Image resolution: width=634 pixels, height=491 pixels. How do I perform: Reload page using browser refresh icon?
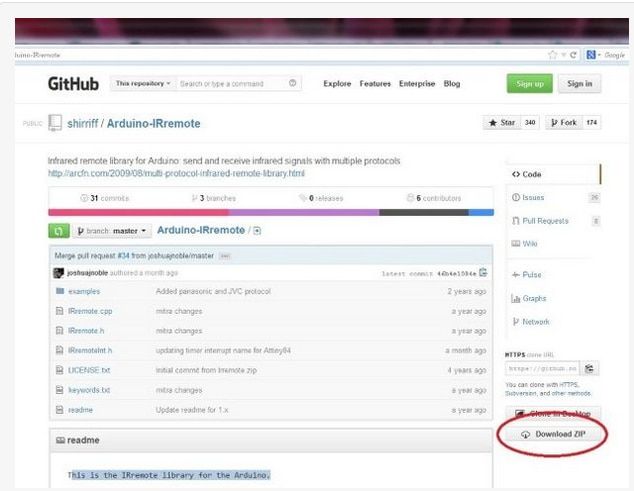point(573,55)
